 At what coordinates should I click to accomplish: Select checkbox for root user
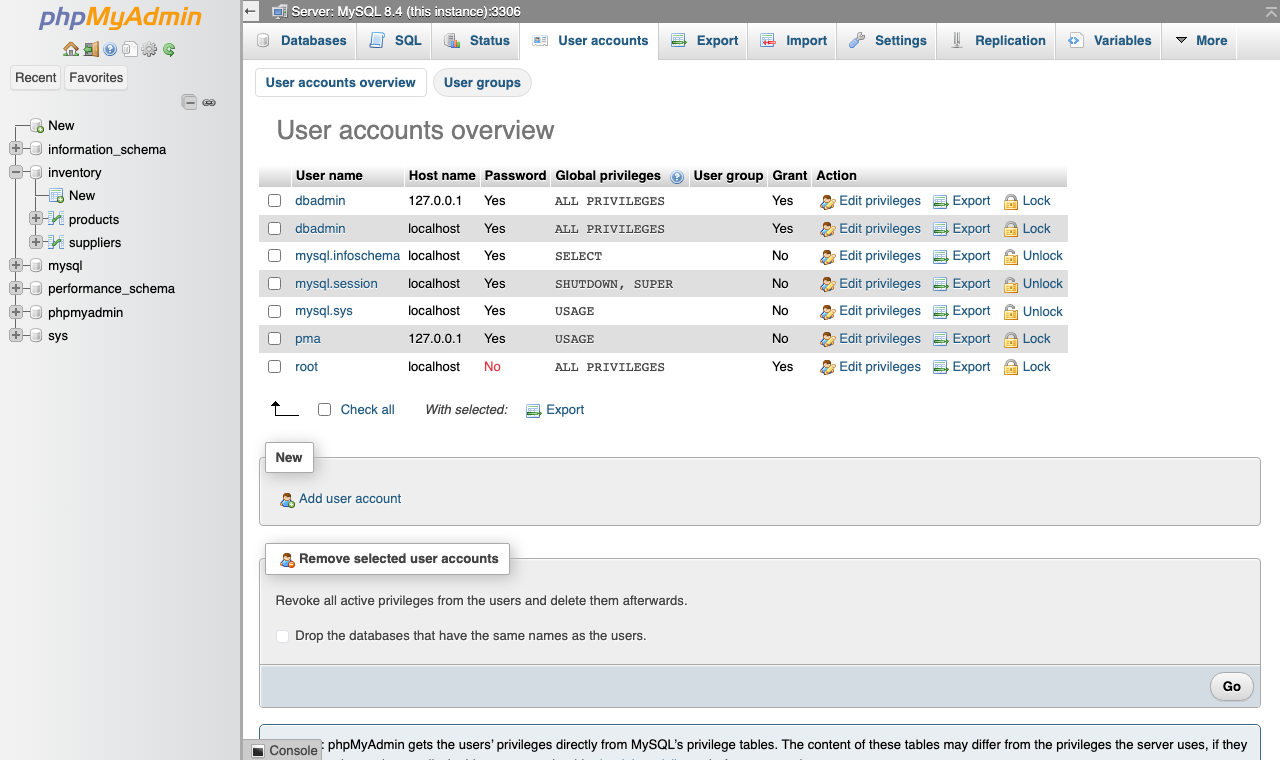coord(275,367)
